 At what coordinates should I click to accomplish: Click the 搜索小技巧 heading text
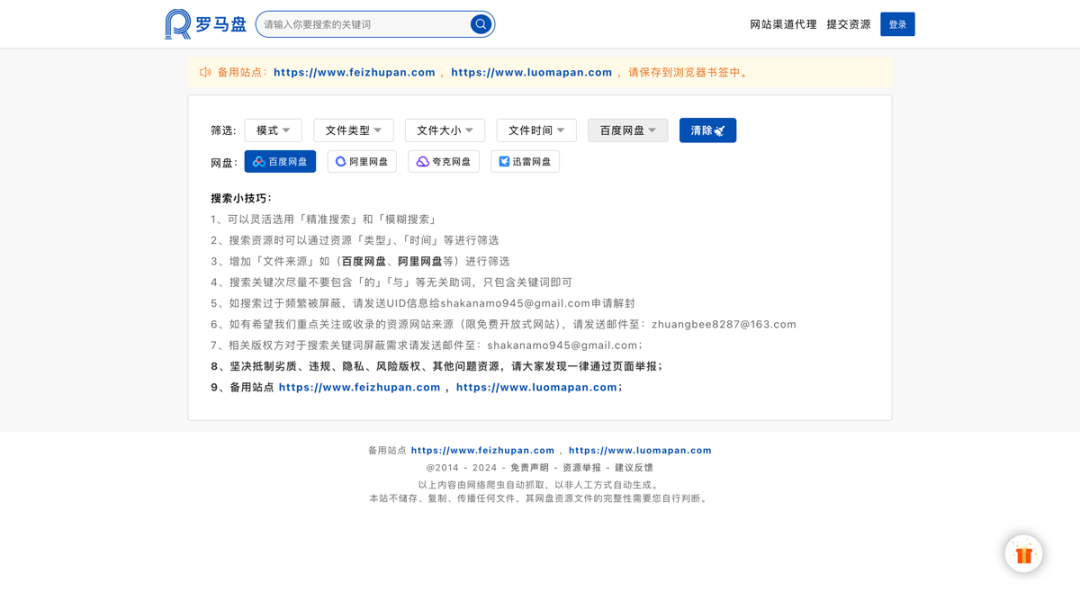click(241, 198)
